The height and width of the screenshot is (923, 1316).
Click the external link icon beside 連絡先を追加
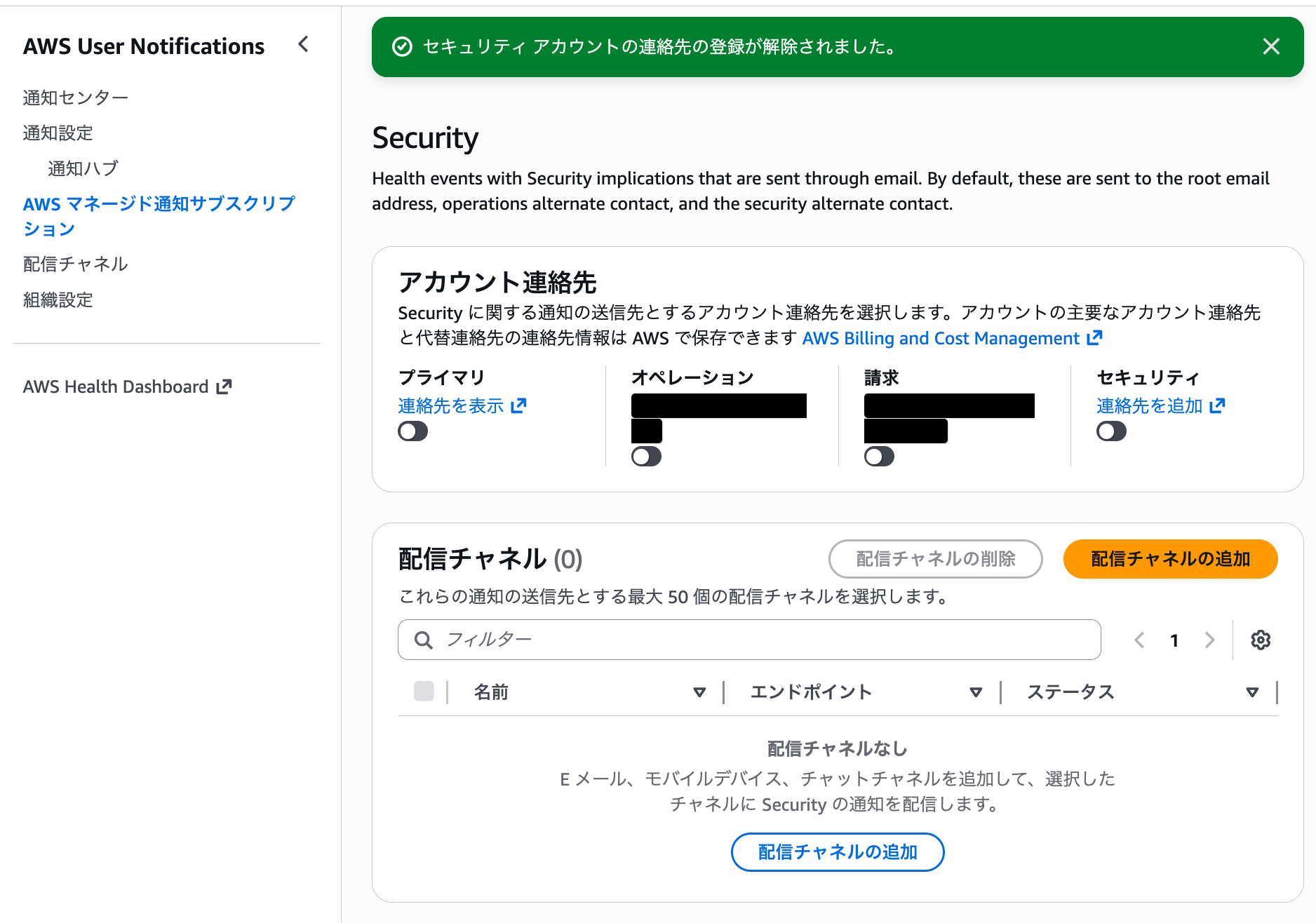(1218, 405)
